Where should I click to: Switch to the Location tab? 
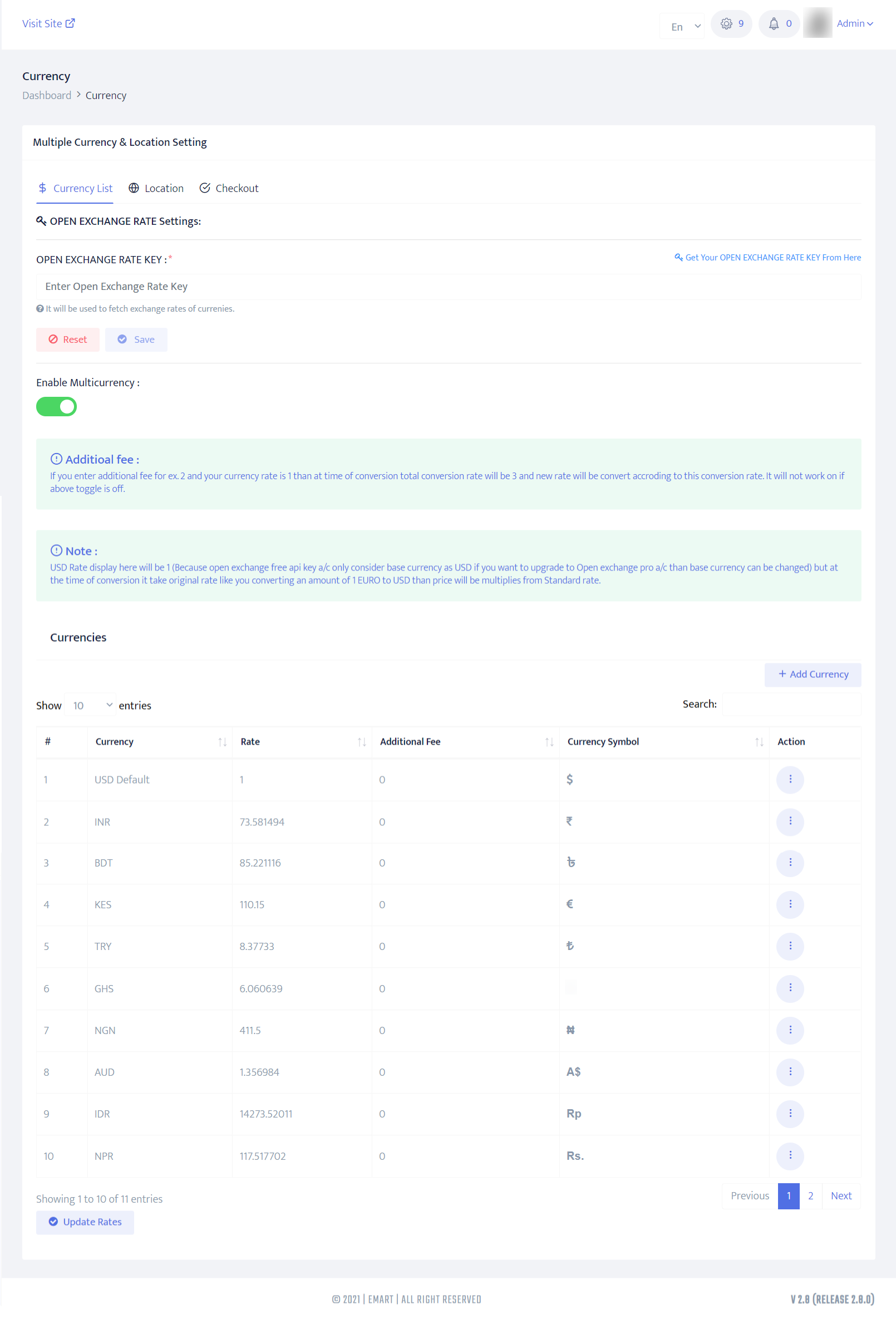(x=156, y=188)
